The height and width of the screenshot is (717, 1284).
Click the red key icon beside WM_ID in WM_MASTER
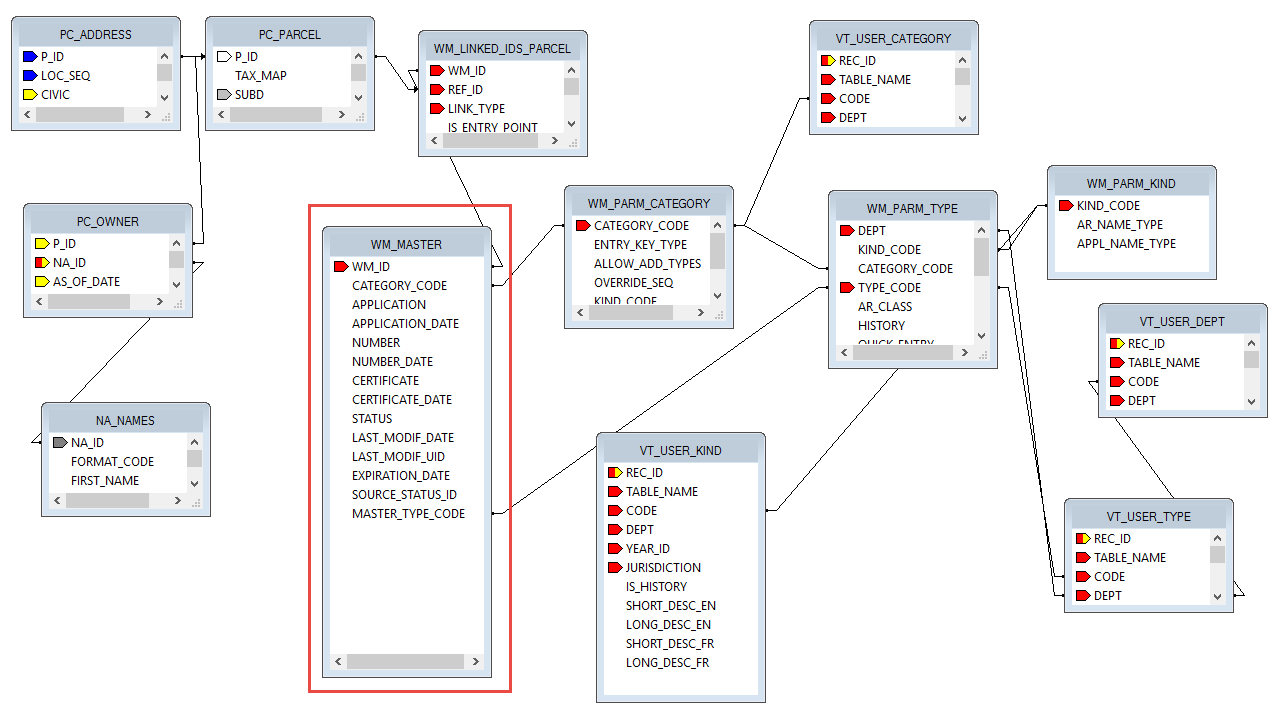coord(340,267)
